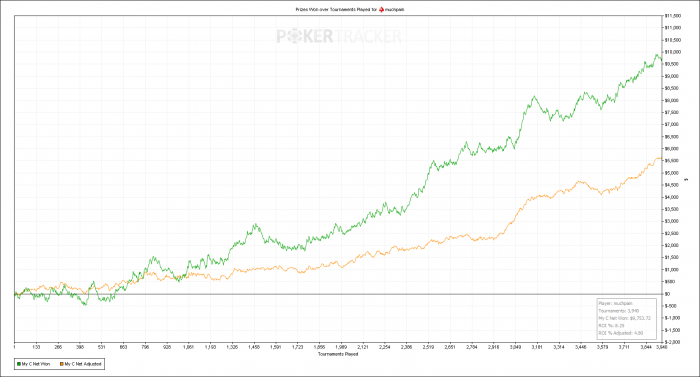The image size is (700, 377).
Task: Click the orange My C Net Adjusted legend swatch
Action: 61,364
